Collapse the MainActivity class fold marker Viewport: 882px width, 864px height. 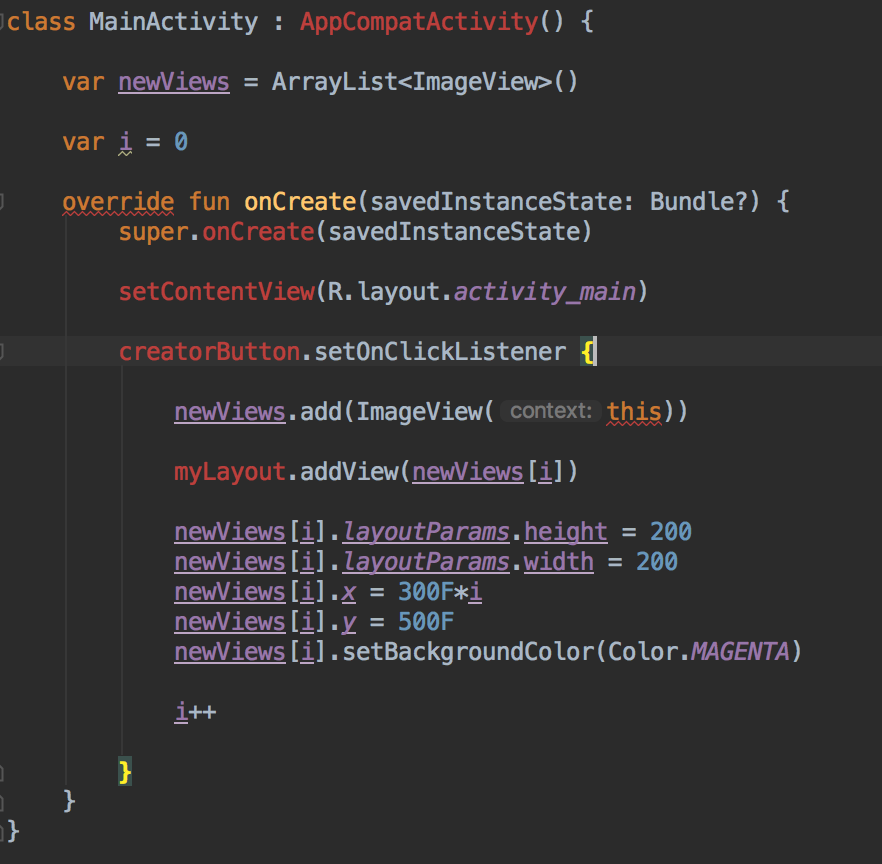click(x=4, y=21)
